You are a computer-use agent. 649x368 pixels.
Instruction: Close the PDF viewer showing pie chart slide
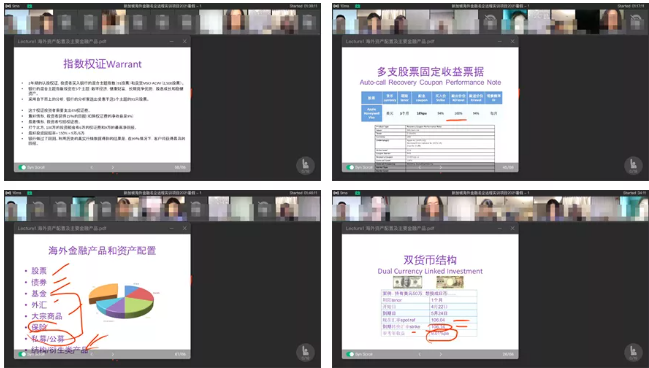[185, 228]
